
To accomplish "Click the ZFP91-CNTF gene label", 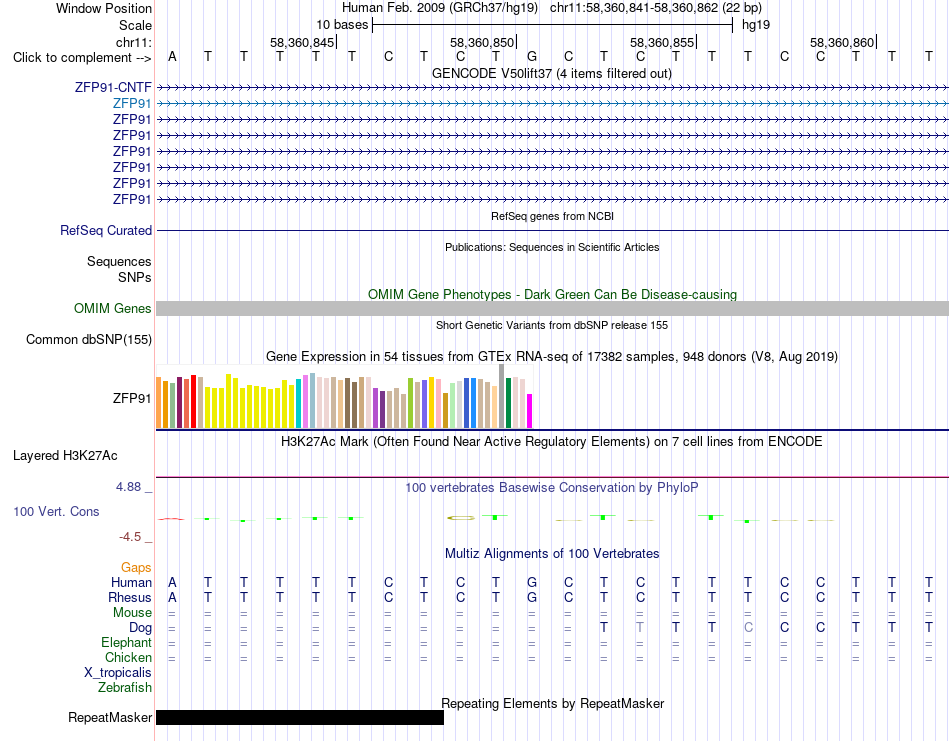I will 113,87.
